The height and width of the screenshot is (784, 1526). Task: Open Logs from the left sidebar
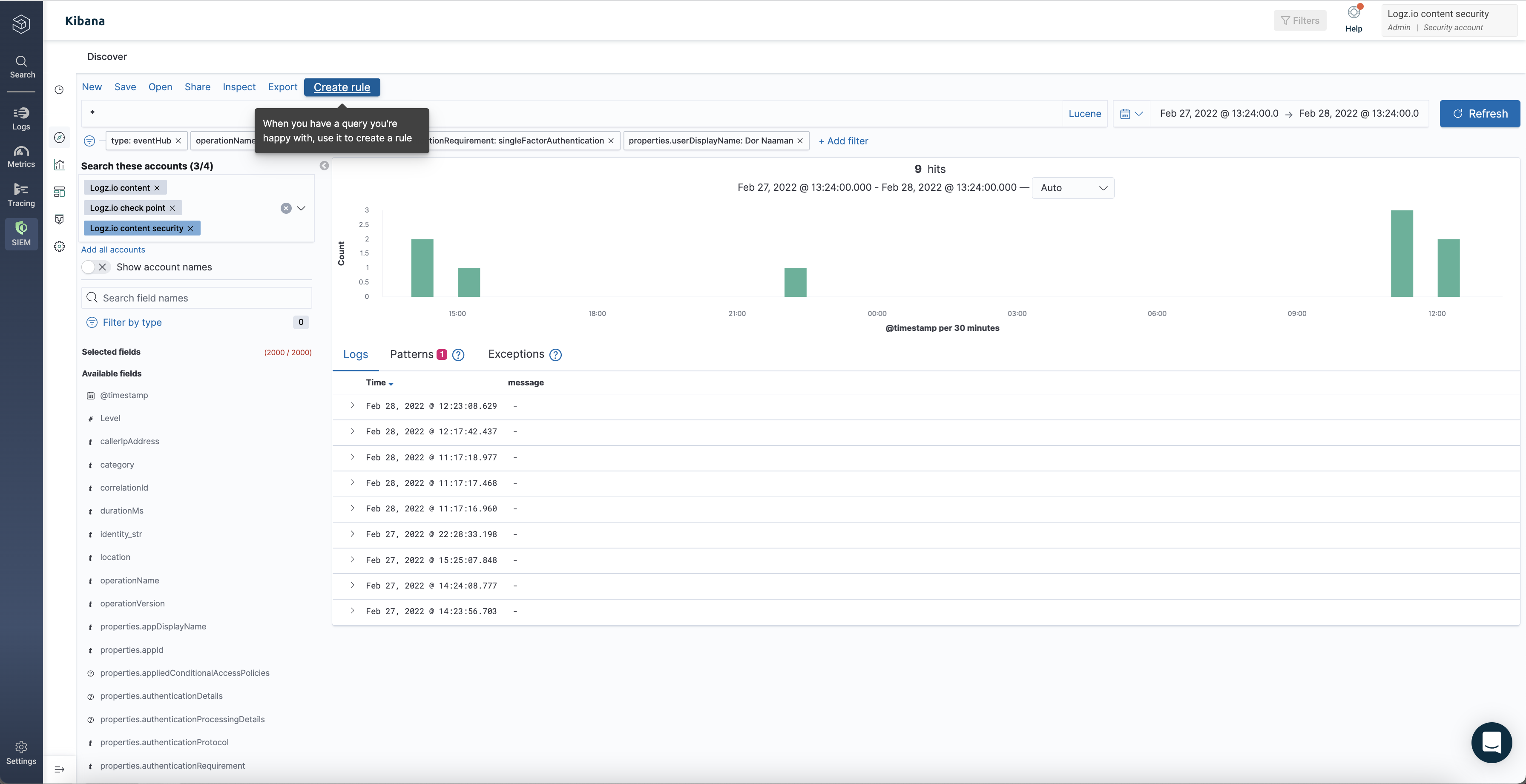pyautogui.click(x=21, y=118)
